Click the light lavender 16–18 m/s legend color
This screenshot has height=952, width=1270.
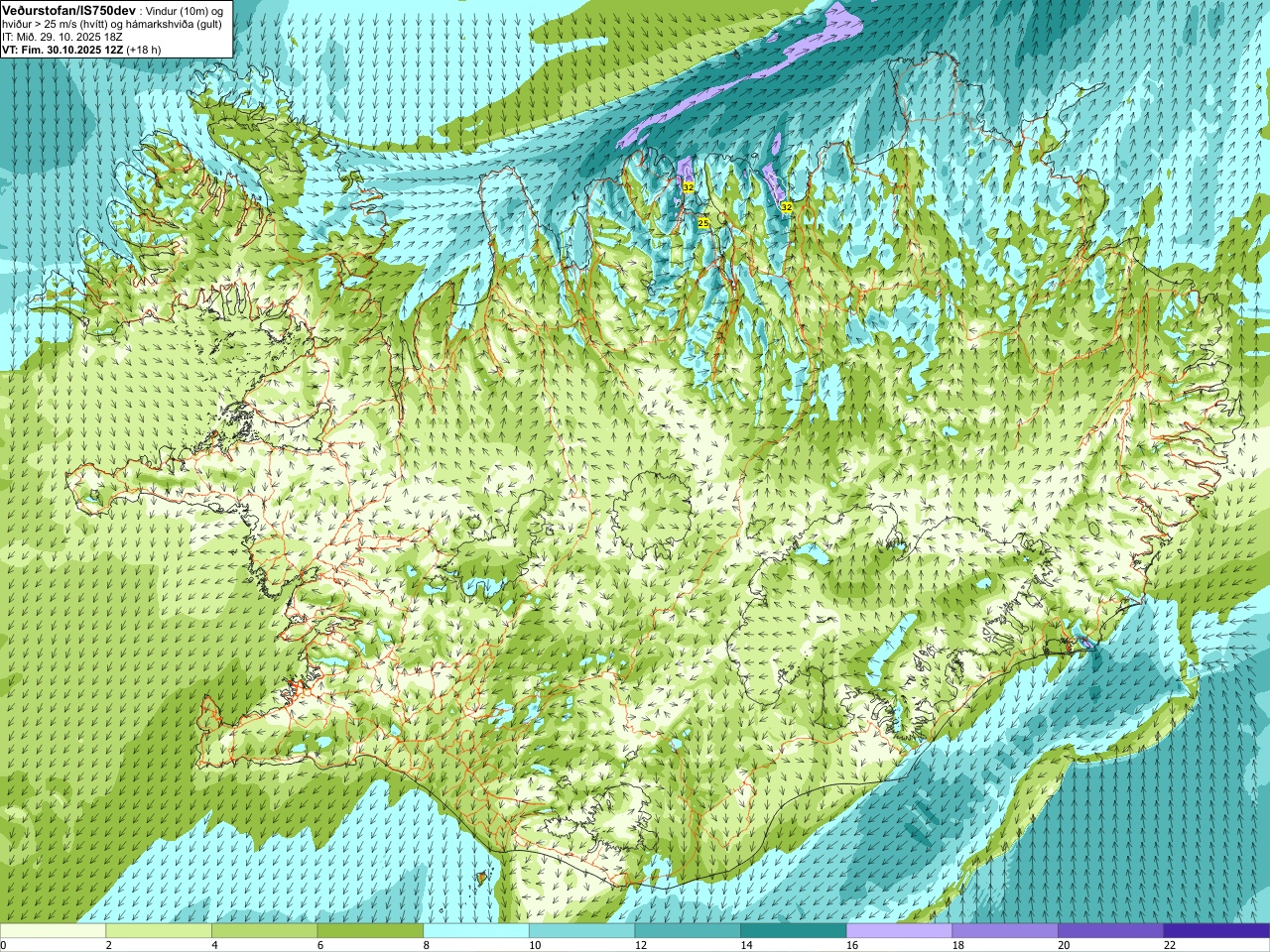[900, 931]
